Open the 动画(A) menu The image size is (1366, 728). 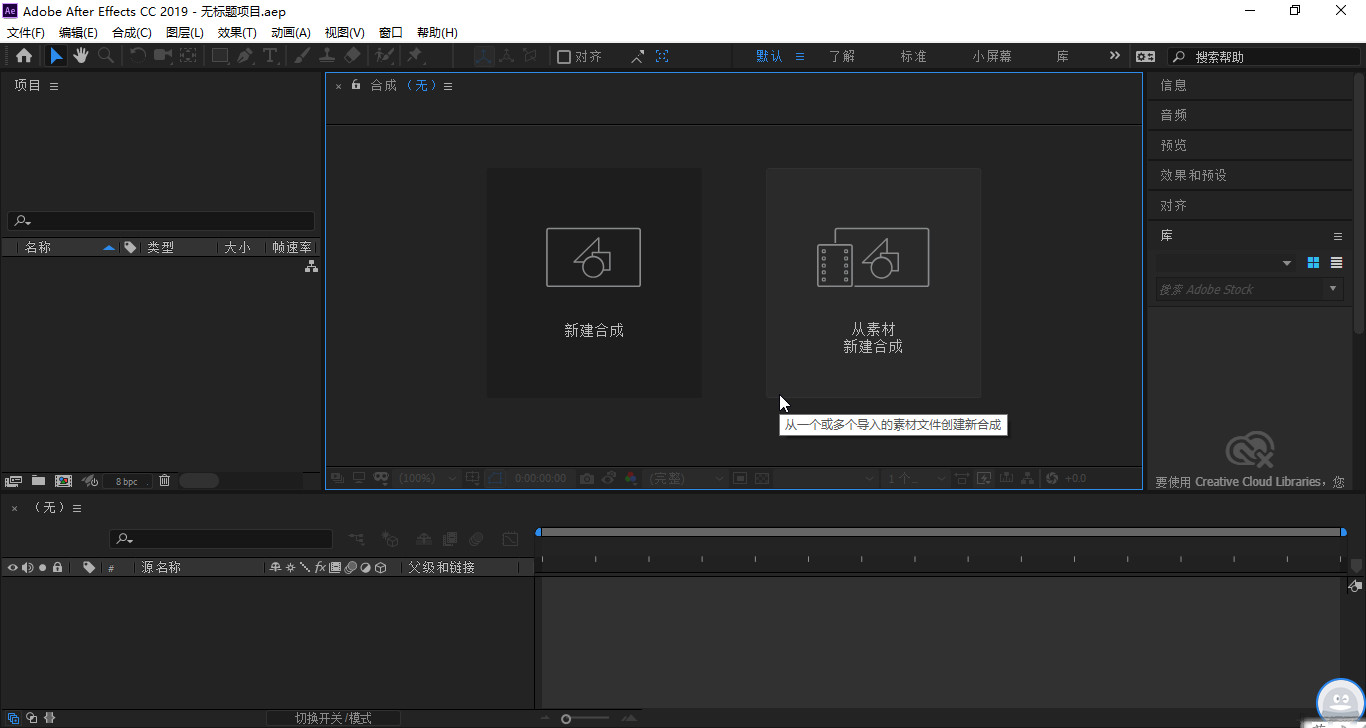click(291, 33)
